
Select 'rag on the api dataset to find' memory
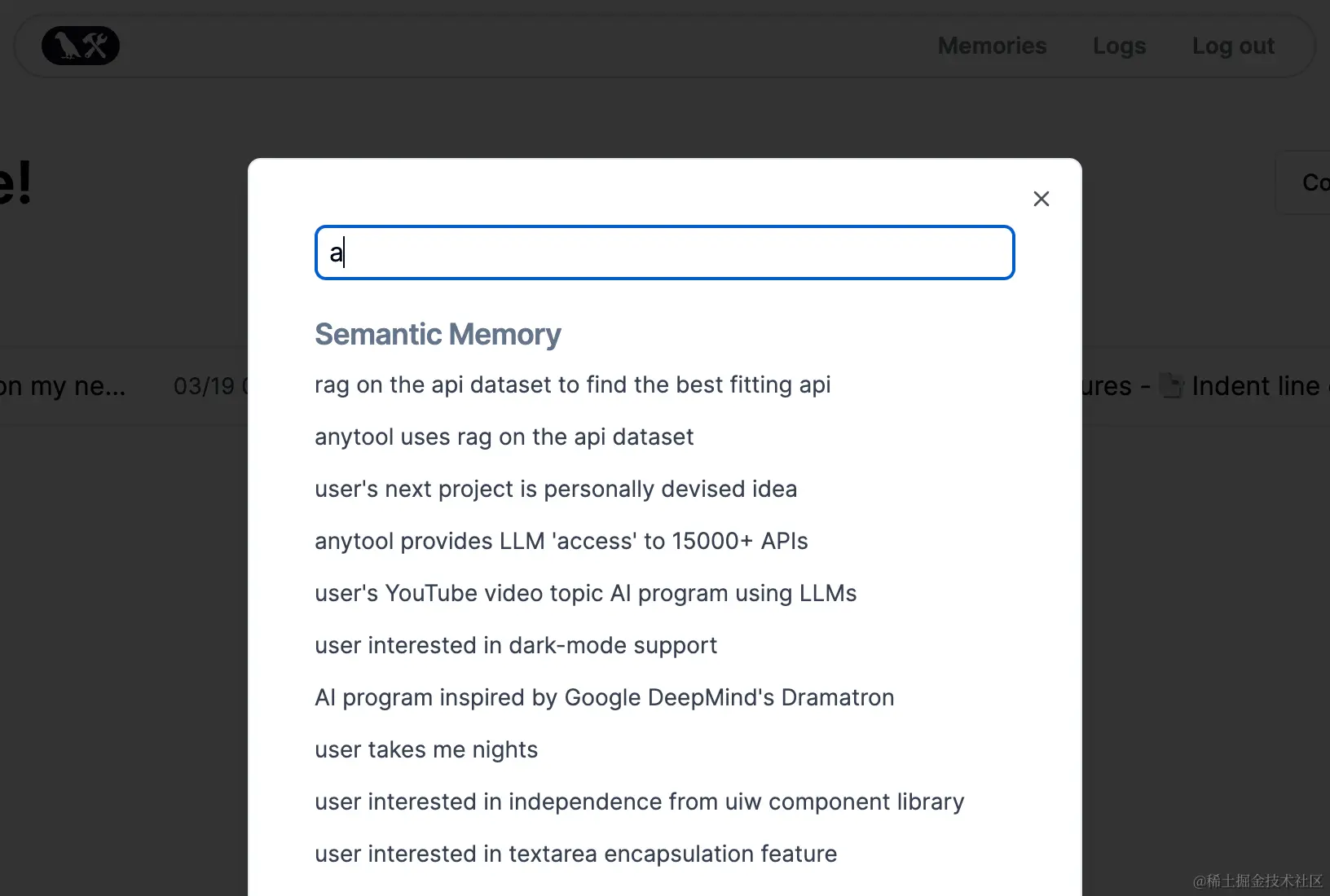[x=572, y=384]
